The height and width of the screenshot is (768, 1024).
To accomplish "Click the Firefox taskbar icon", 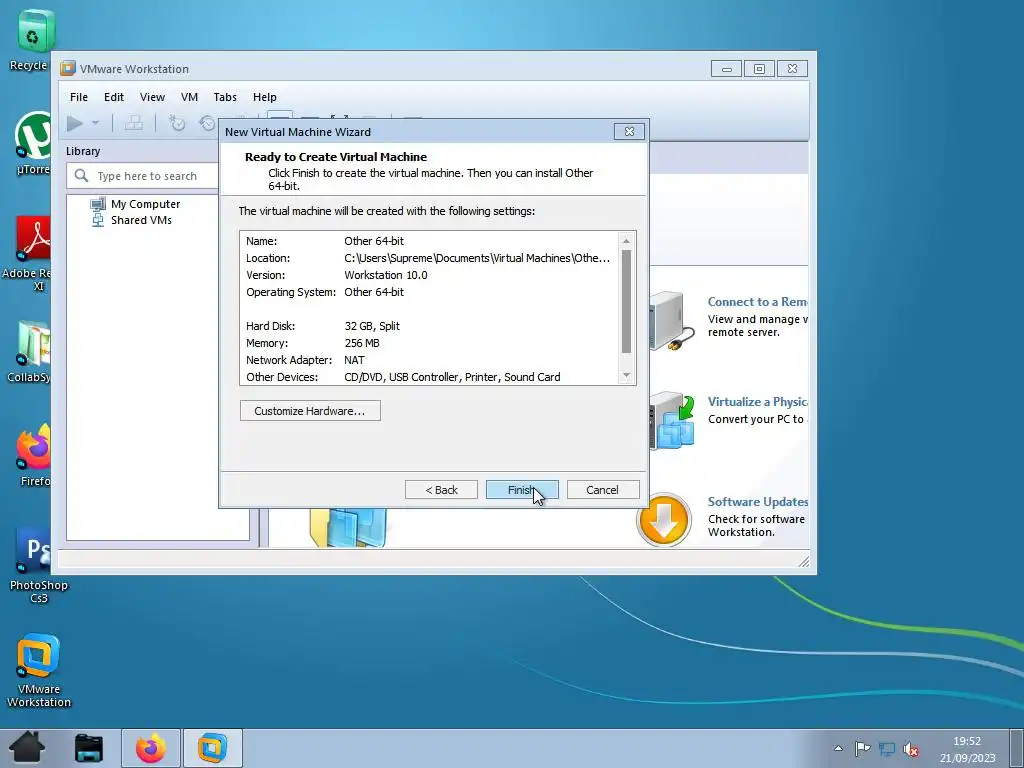I will coord(151,748).
